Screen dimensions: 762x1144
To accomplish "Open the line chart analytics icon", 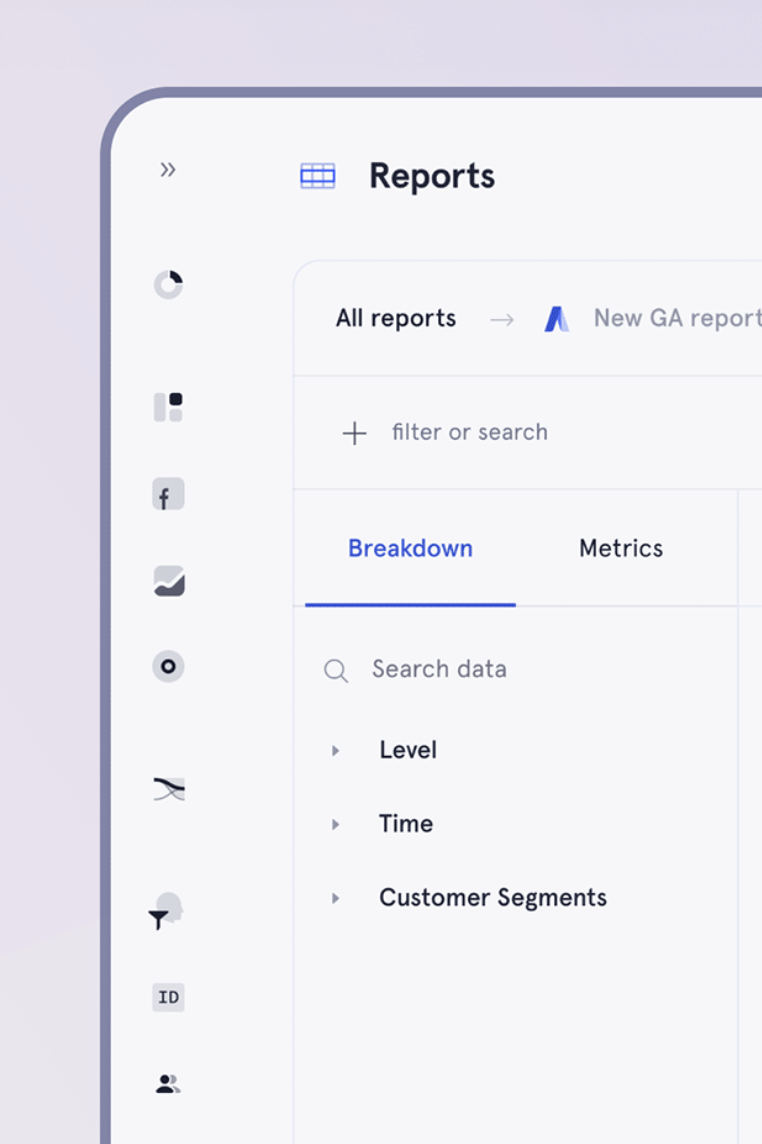I will 168,581.
